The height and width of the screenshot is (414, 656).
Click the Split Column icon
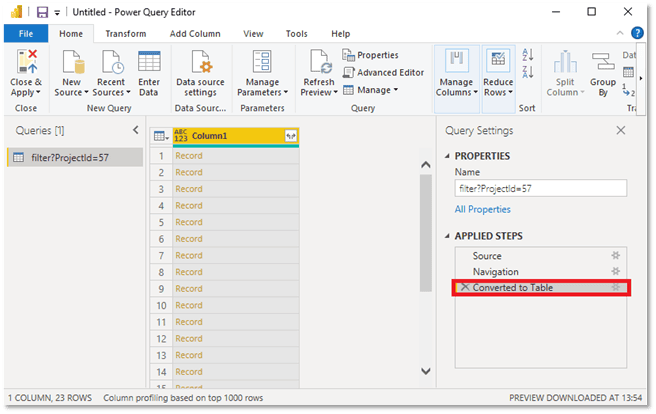565,61
